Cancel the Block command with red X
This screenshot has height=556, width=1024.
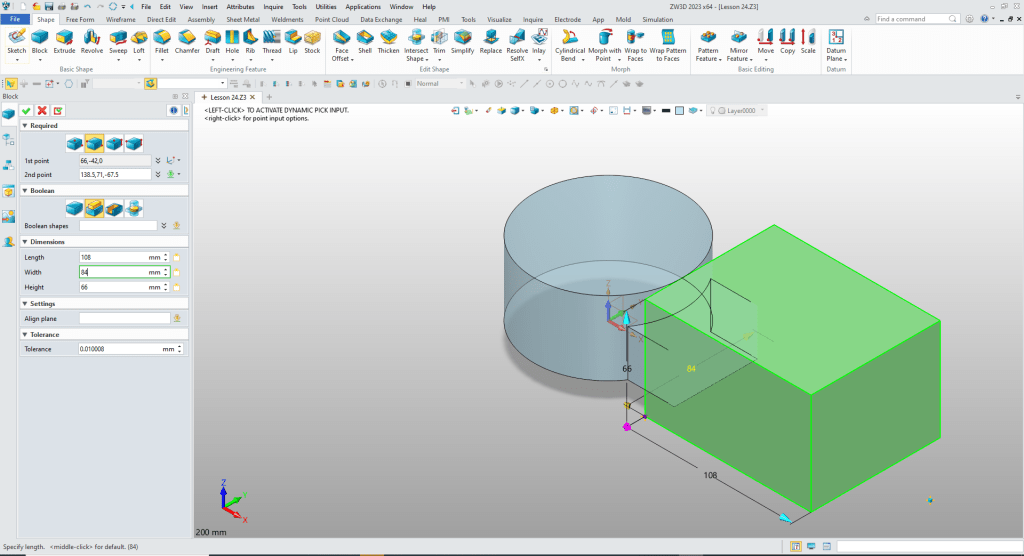click(42, 110)
